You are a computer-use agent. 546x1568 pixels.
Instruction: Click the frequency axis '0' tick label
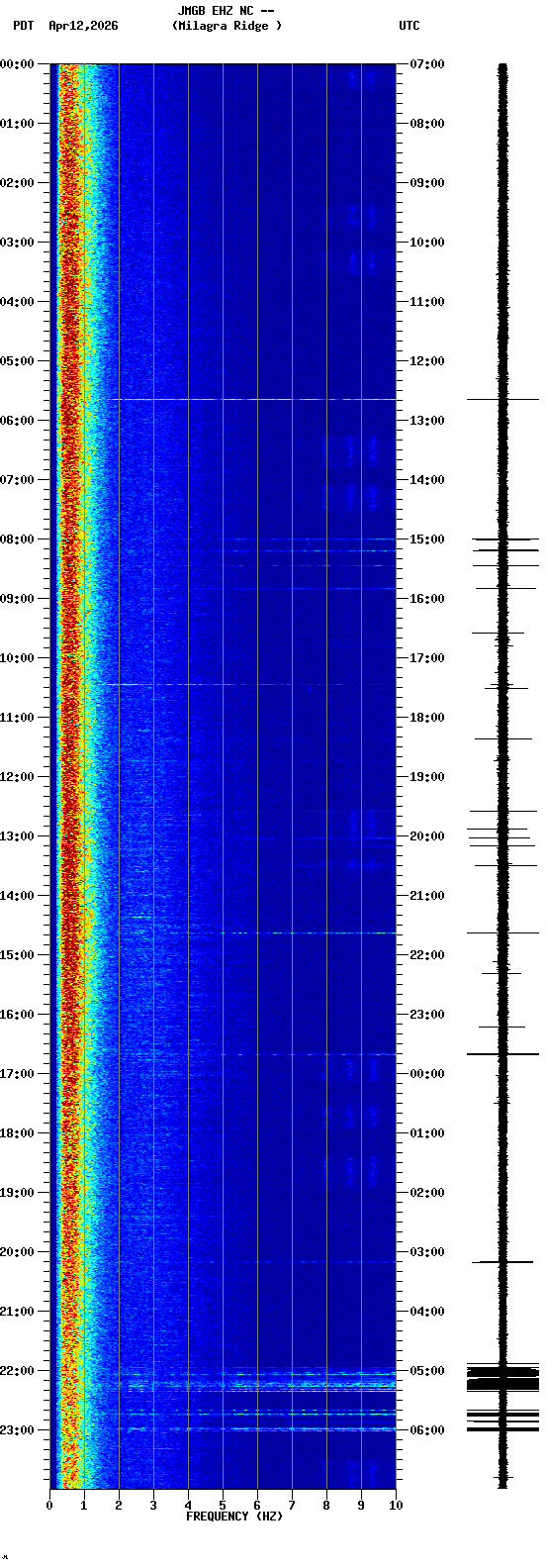point(49,1506)
